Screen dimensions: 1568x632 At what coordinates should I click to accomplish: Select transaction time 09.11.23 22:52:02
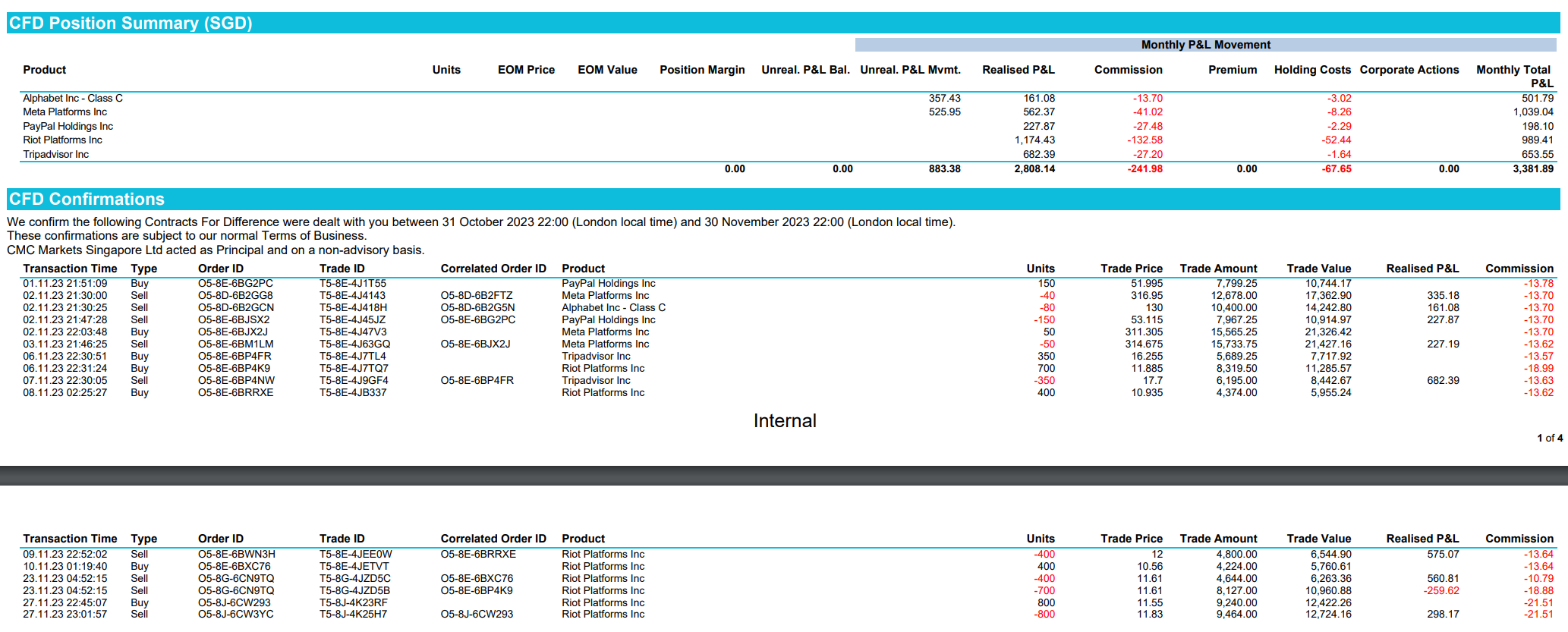65,554
